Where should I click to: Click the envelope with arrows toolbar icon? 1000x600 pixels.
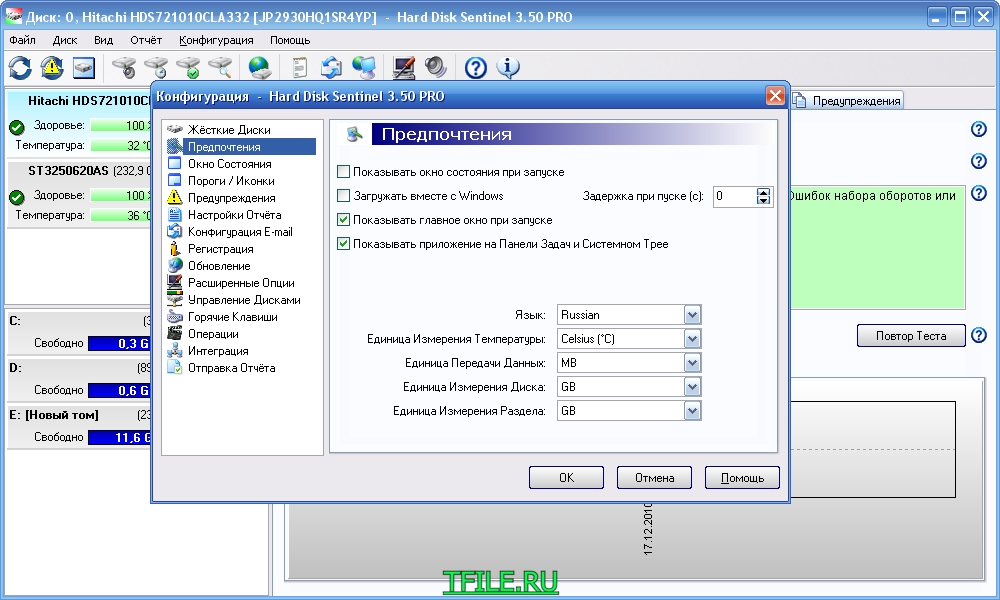point(331,67)
